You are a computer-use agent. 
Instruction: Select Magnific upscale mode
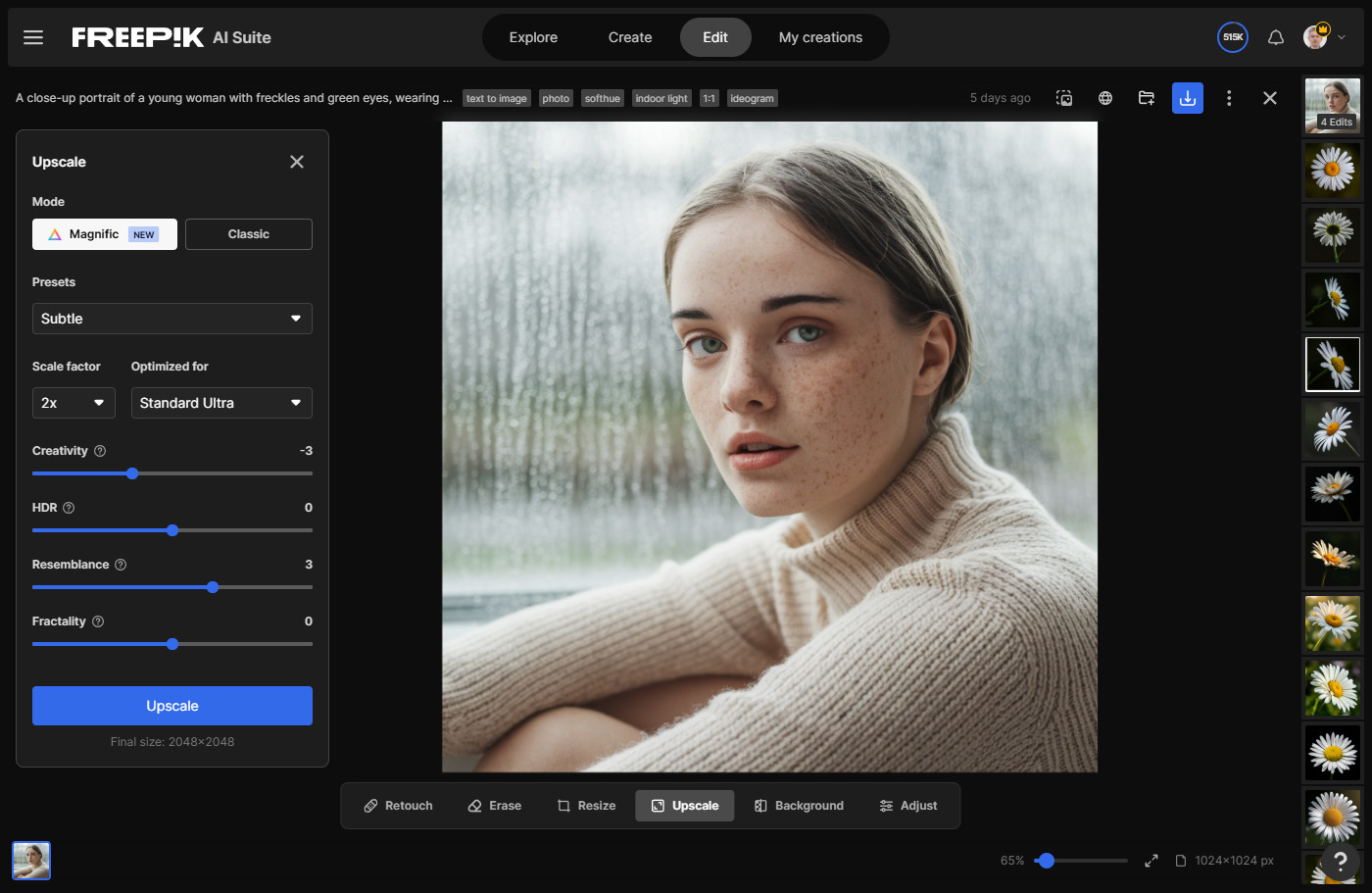(105, 234)
